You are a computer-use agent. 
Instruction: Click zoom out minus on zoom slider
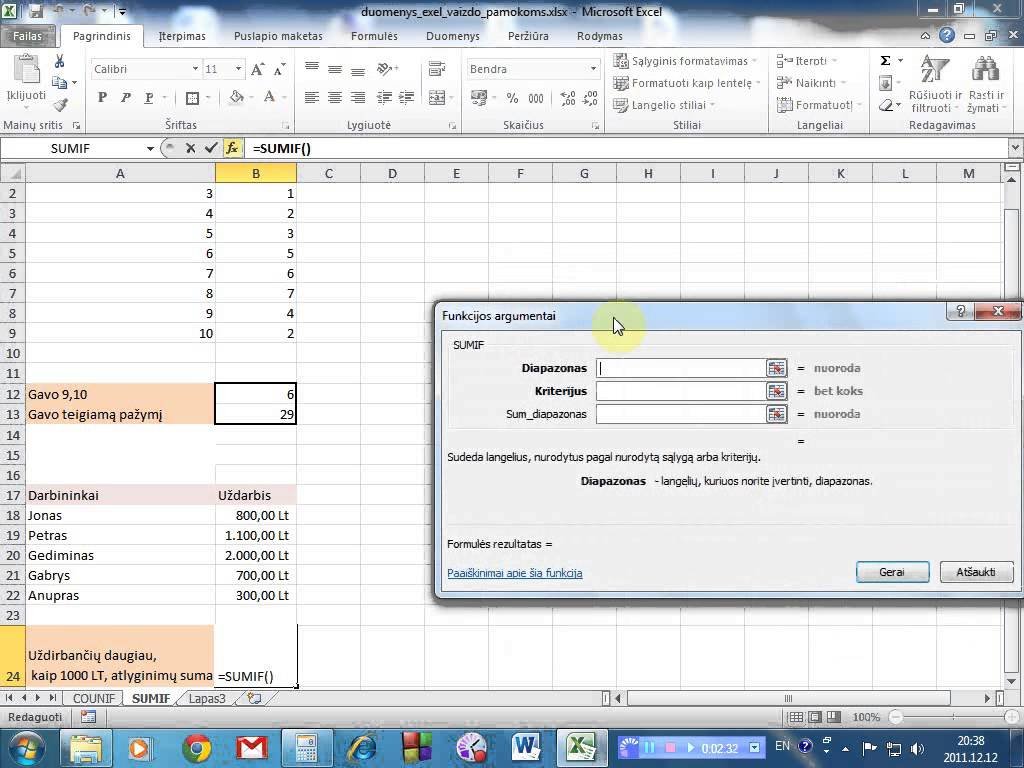point(896,717)
